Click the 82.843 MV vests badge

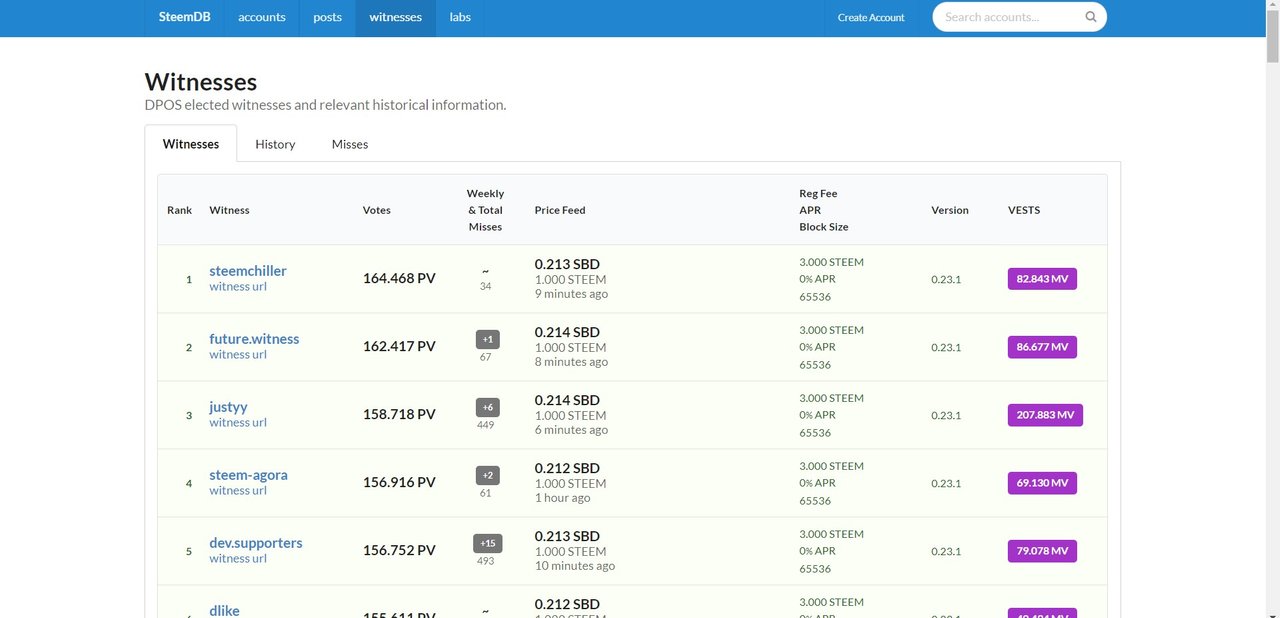coord(1041,279)
